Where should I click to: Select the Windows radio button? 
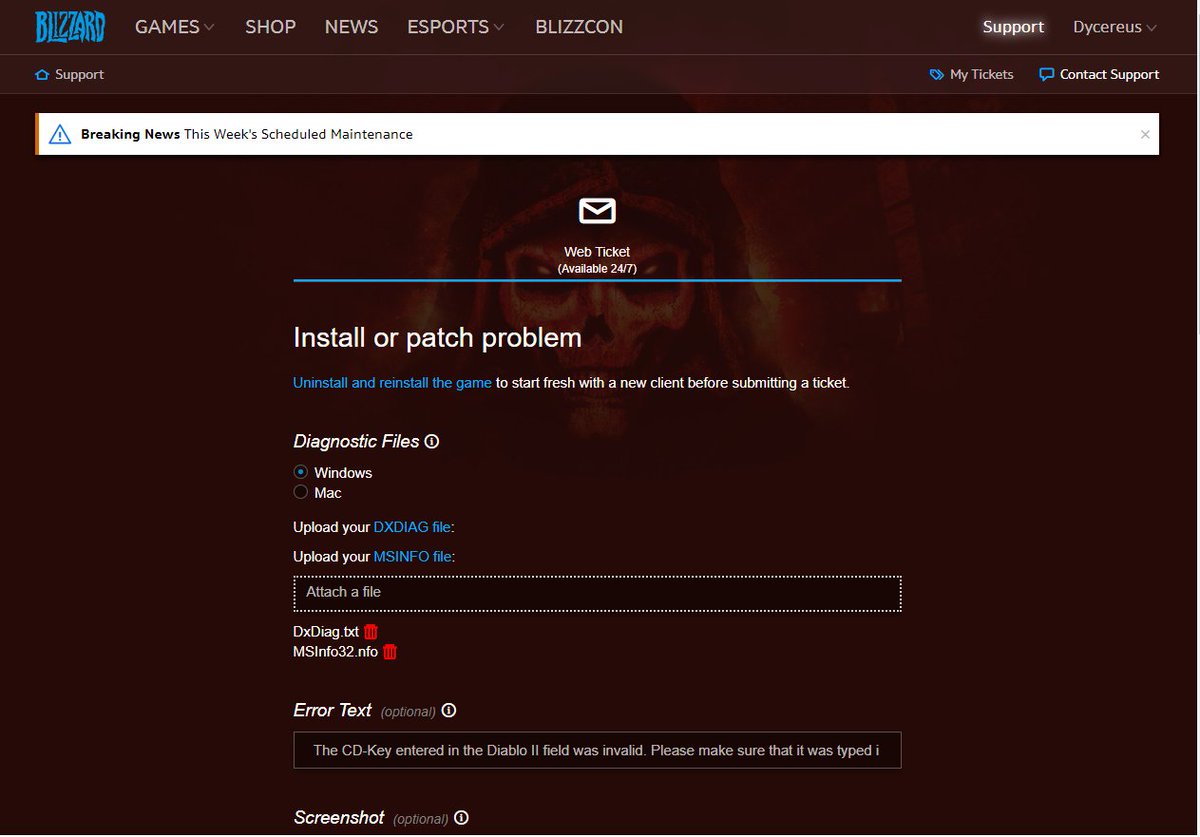click(301, 472)
